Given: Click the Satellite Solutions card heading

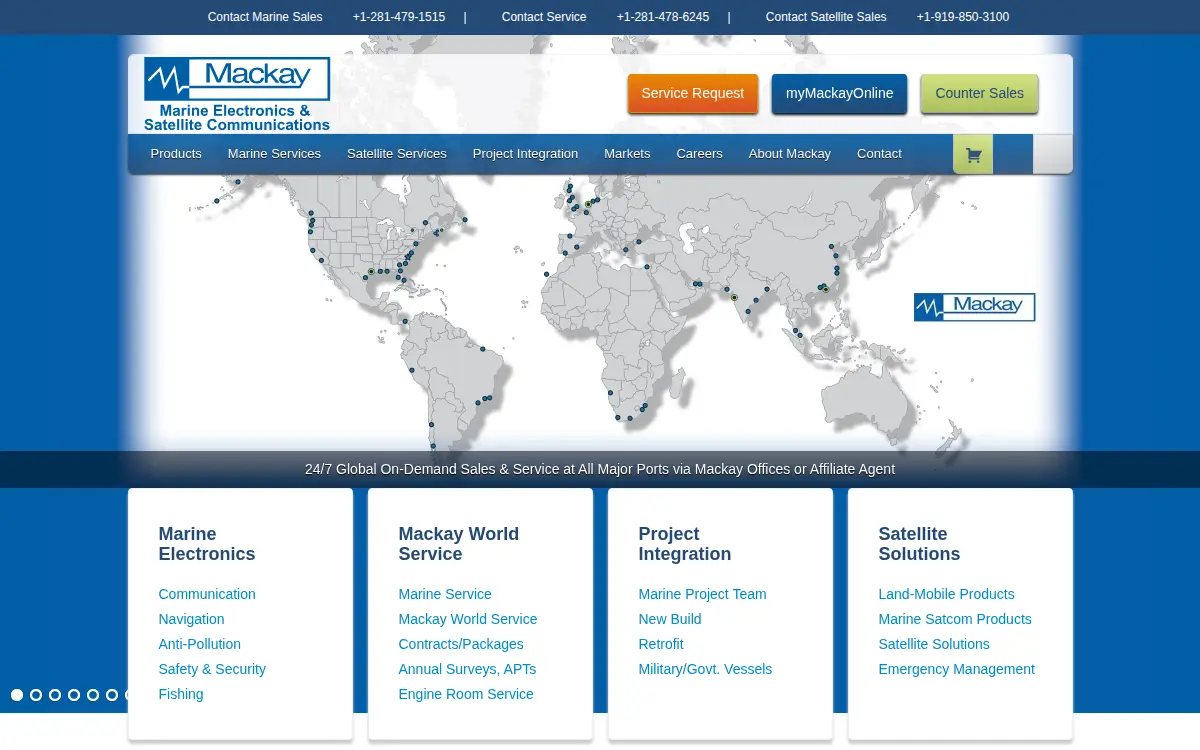Looking at the screenshot, I should pyautogui.click(x=919, y=544).
